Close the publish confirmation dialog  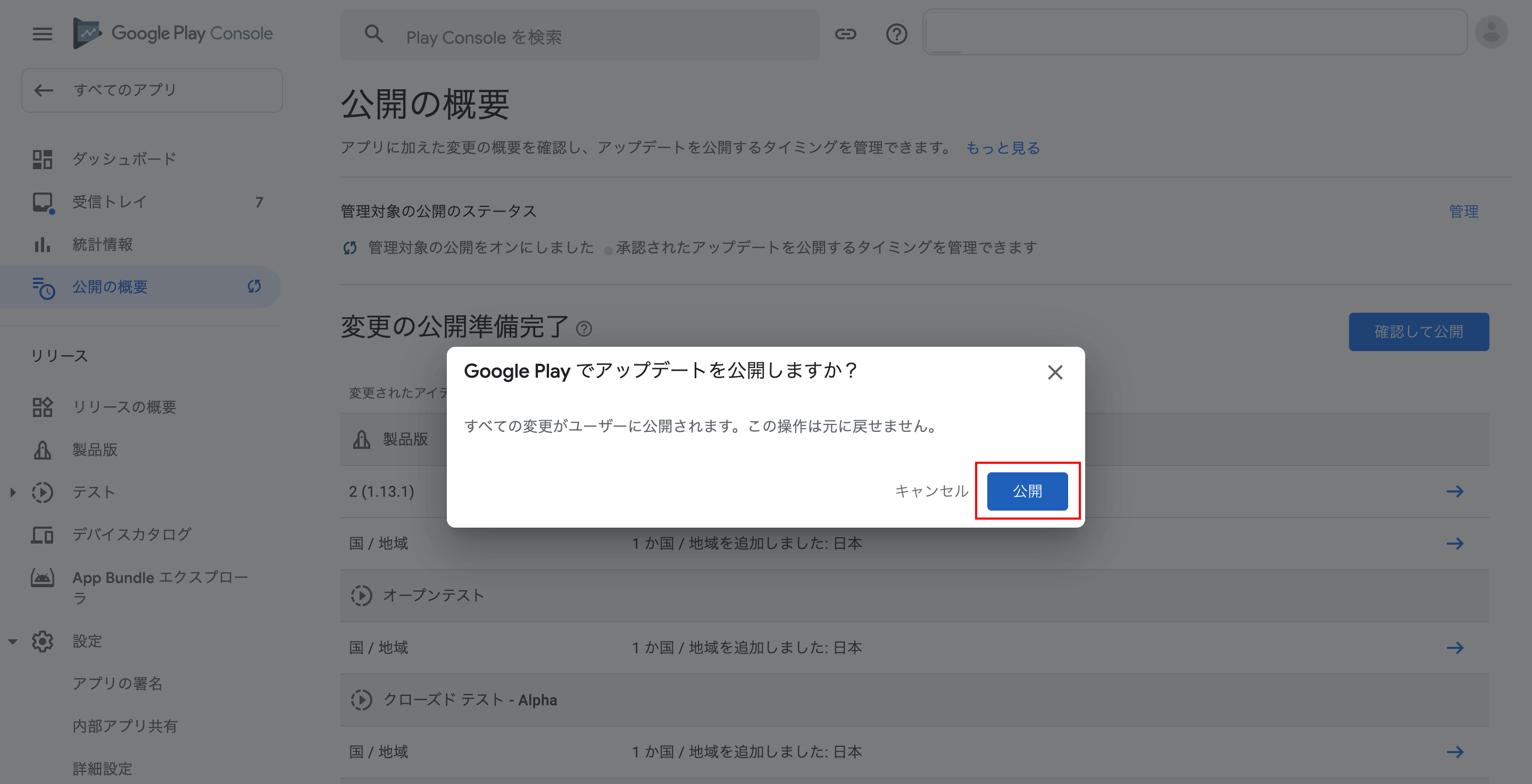point(1055,372)
